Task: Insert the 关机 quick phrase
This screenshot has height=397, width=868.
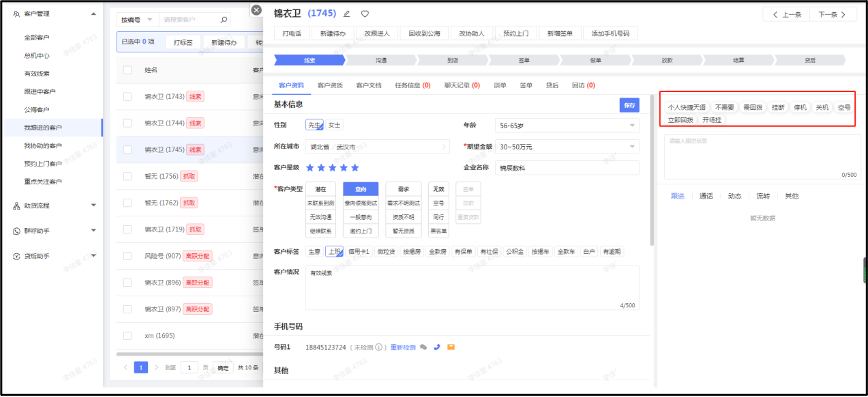Action: 822,107
